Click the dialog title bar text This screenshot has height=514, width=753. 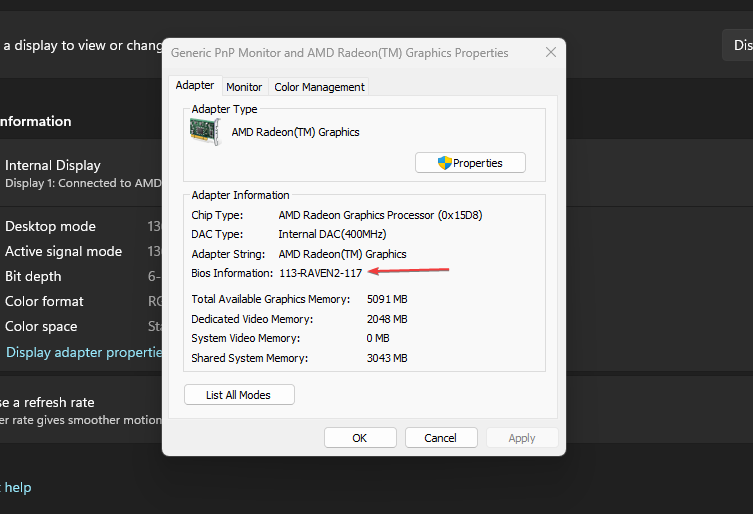[x=340, y=53]
